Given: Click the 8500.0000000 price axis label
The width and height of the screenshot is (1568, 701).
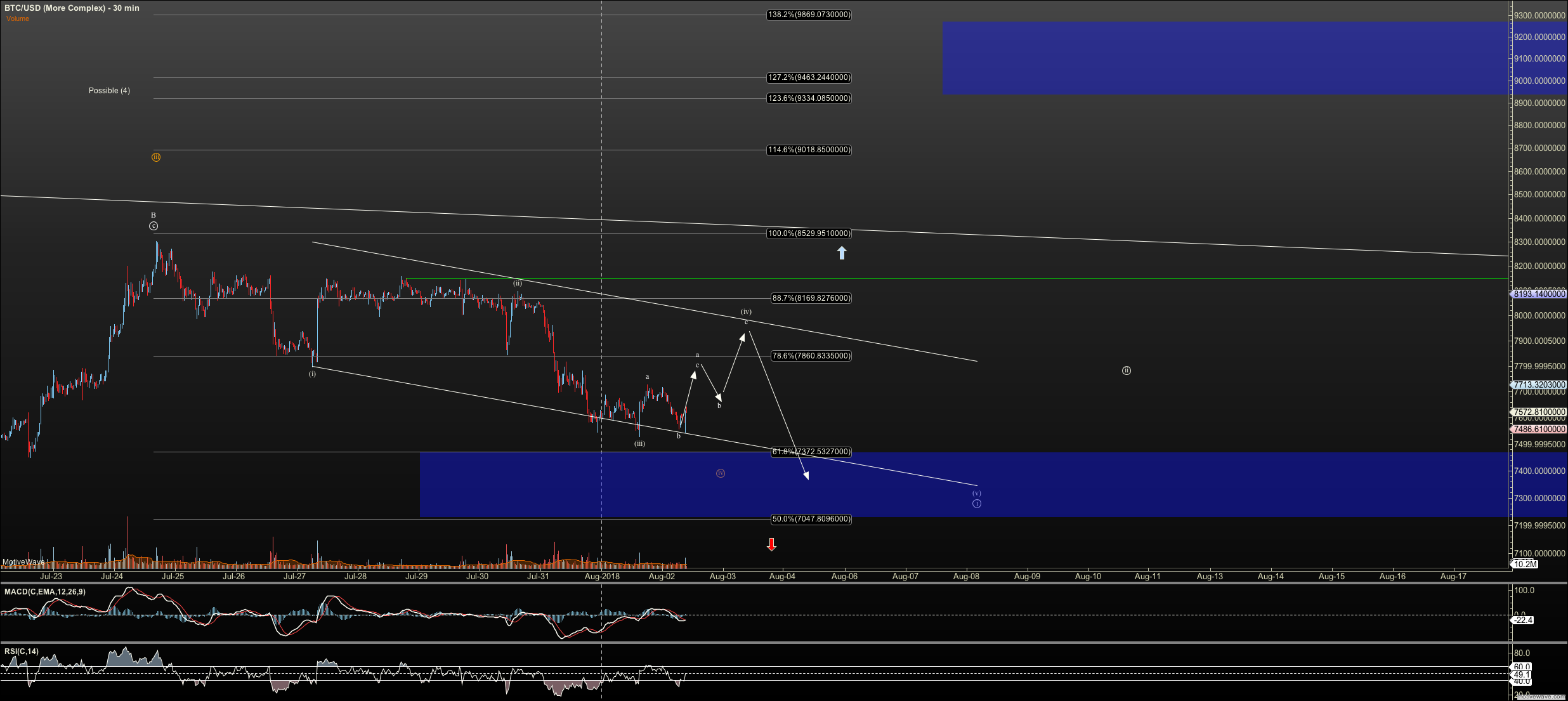Looking at the screenshot, I should point(1539,195).
